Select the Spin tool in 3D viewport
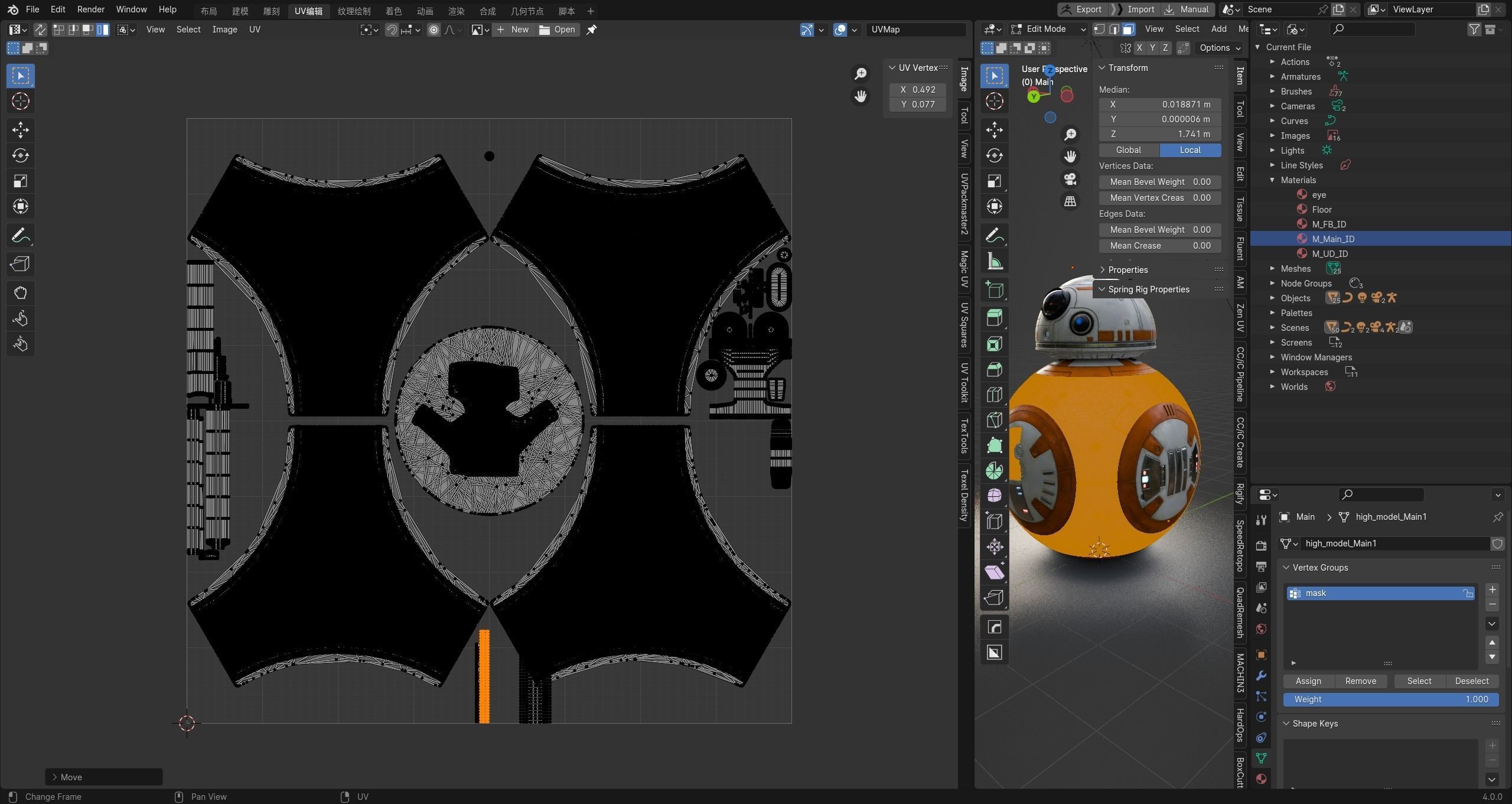Screen dimensions: 1512x804 995,471
